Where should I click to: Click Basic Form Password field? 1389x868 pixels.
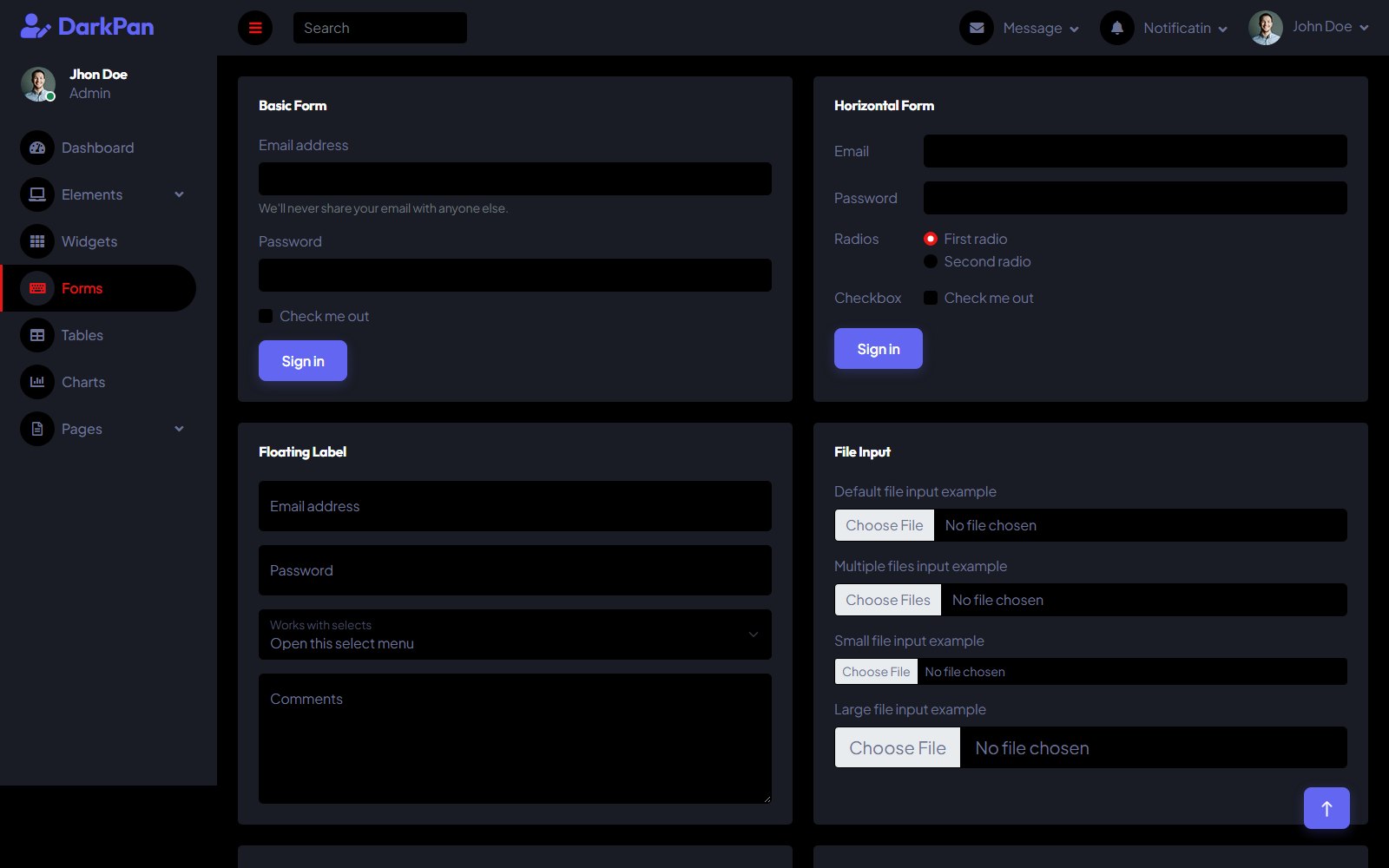coord(515,275)
